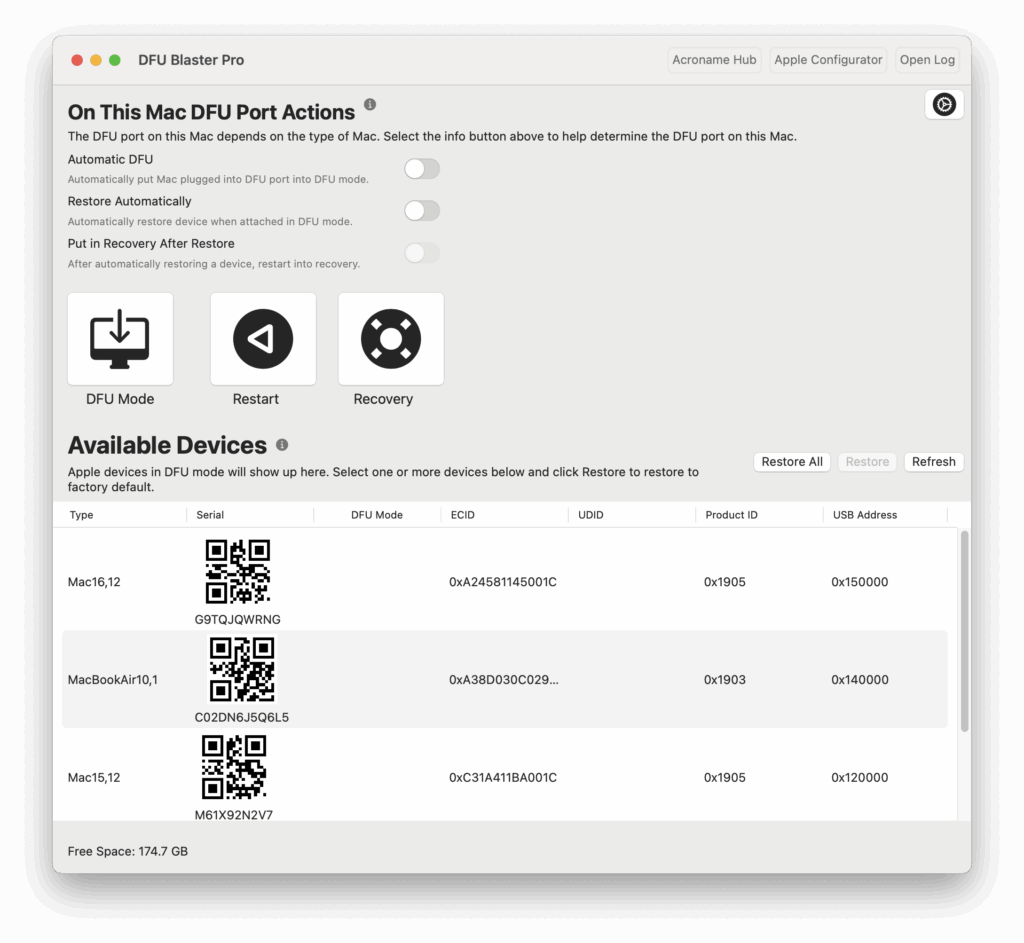Click the devices table vertical scrollbar

pyautogui.click(x=965, y=631)
